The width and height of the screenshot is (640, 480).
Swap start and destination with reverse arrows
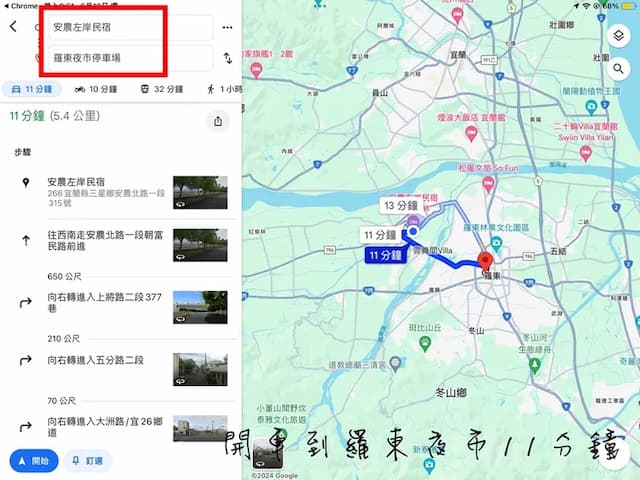[x=227, y=58]
